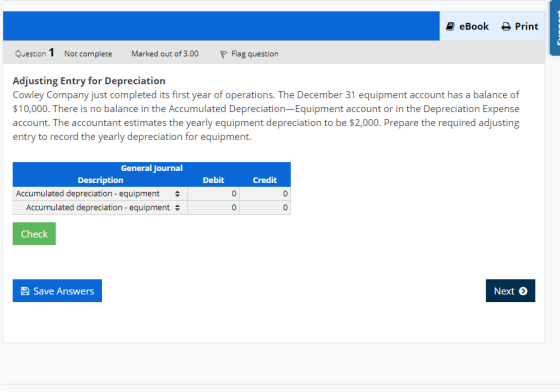Click the Print printer icon
This screenshot has height=392, width=560.
pos(506,26)
